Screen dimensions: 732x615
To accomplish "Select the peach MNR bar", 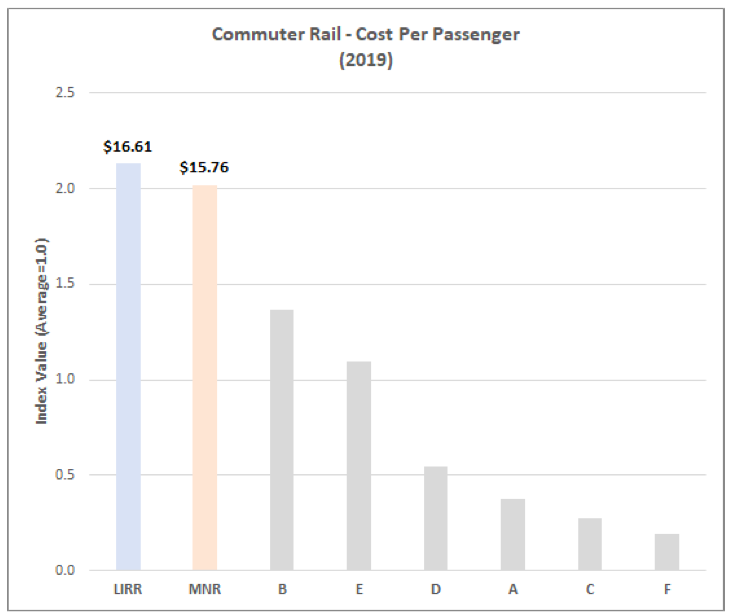I will click(205, 378).
